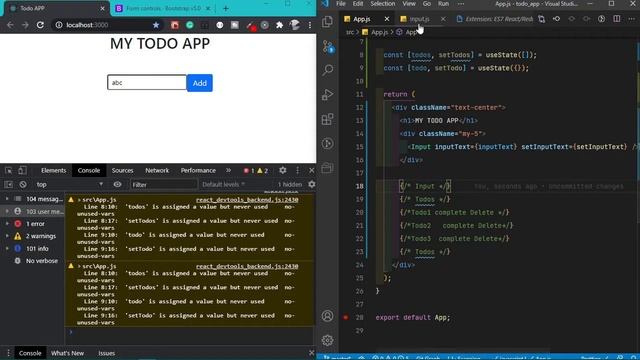Switch to the Elements tab

53,170
